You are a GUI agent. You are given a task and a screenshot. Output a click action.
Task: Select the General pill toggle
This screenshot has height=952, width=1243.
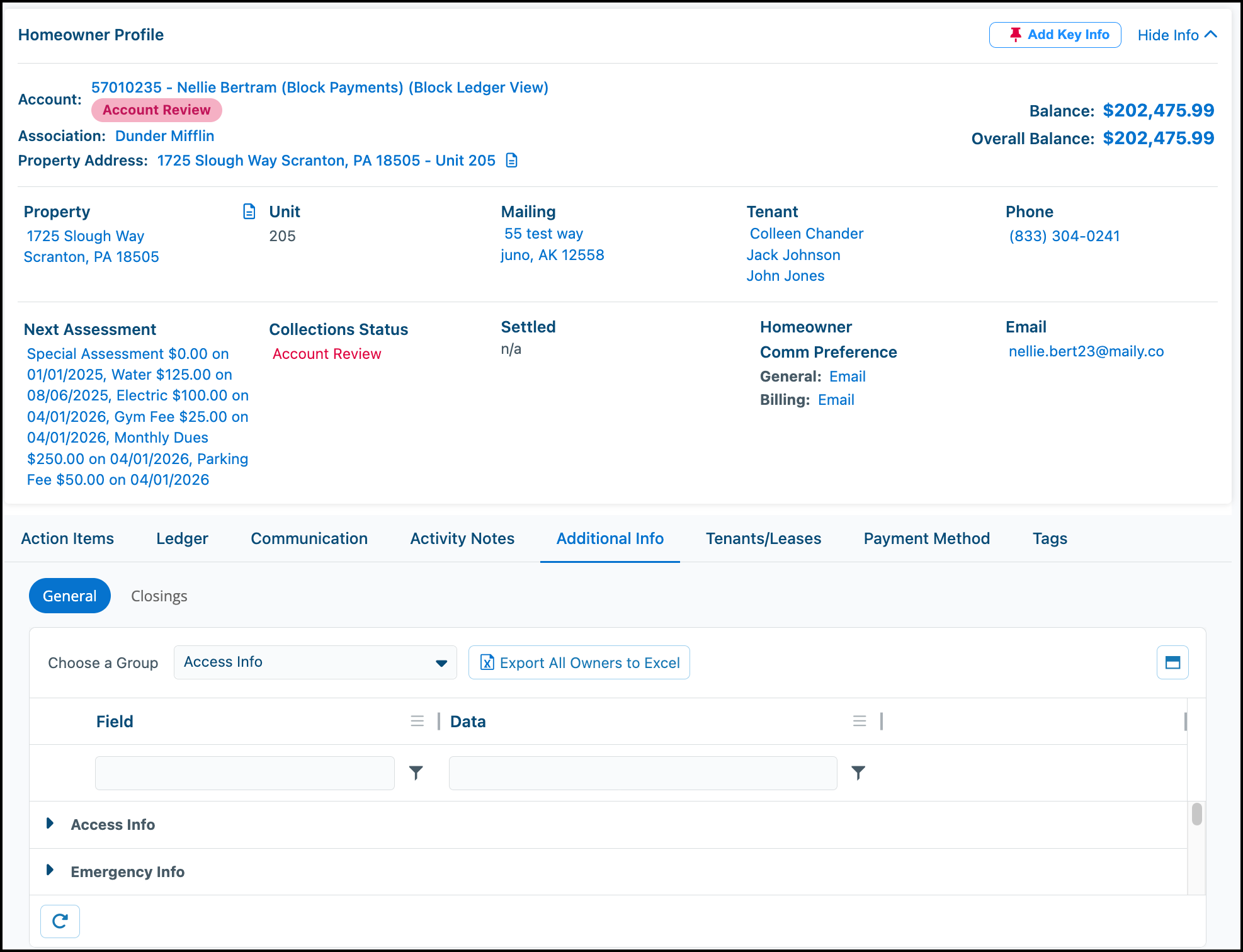pyautogui.click(x=70, y=596)
